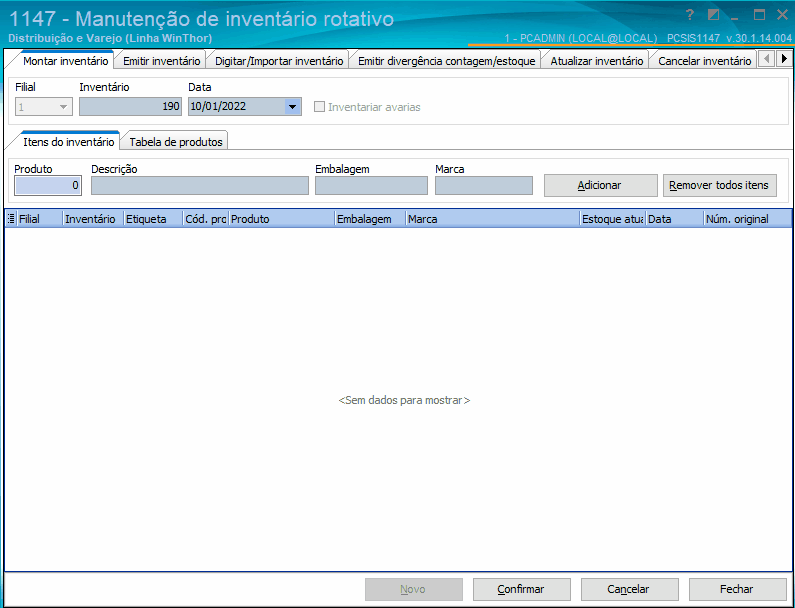
Task: Sort by the Núm. original column header
Action: [747, 219]
